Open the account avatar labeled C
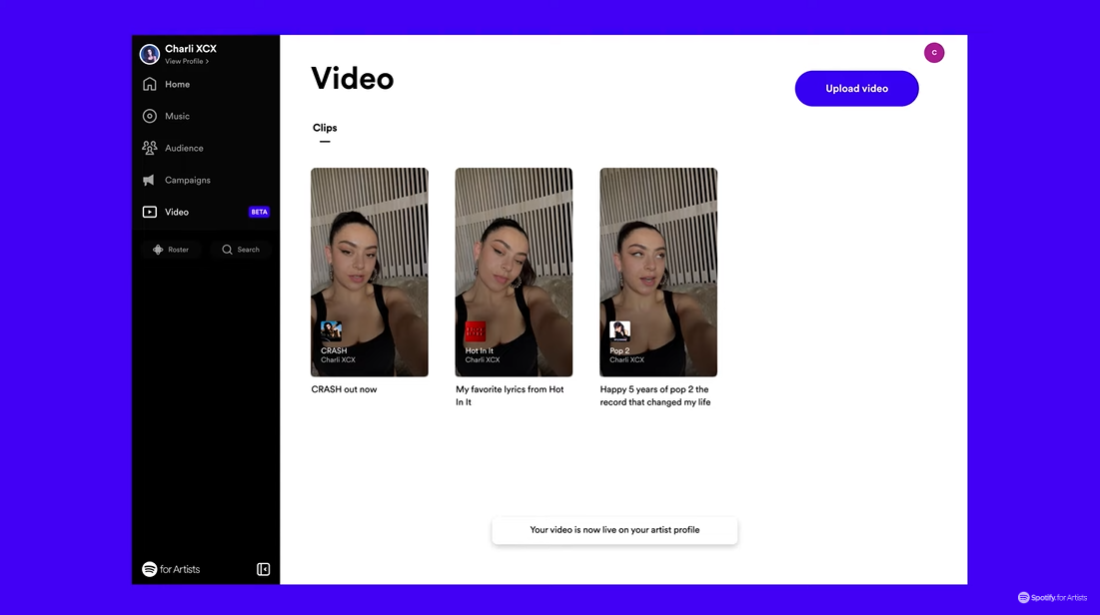 pos(934,53)
